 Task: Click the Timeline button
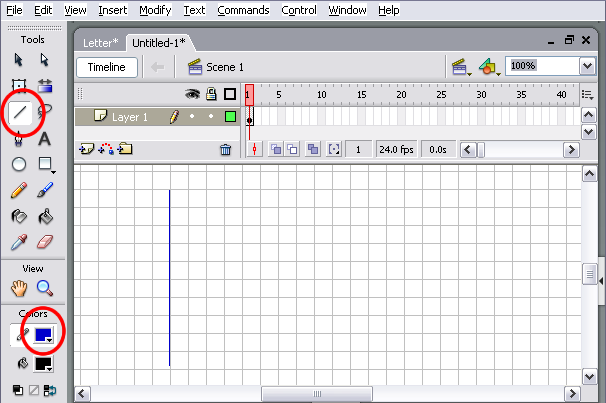point(107,67)
